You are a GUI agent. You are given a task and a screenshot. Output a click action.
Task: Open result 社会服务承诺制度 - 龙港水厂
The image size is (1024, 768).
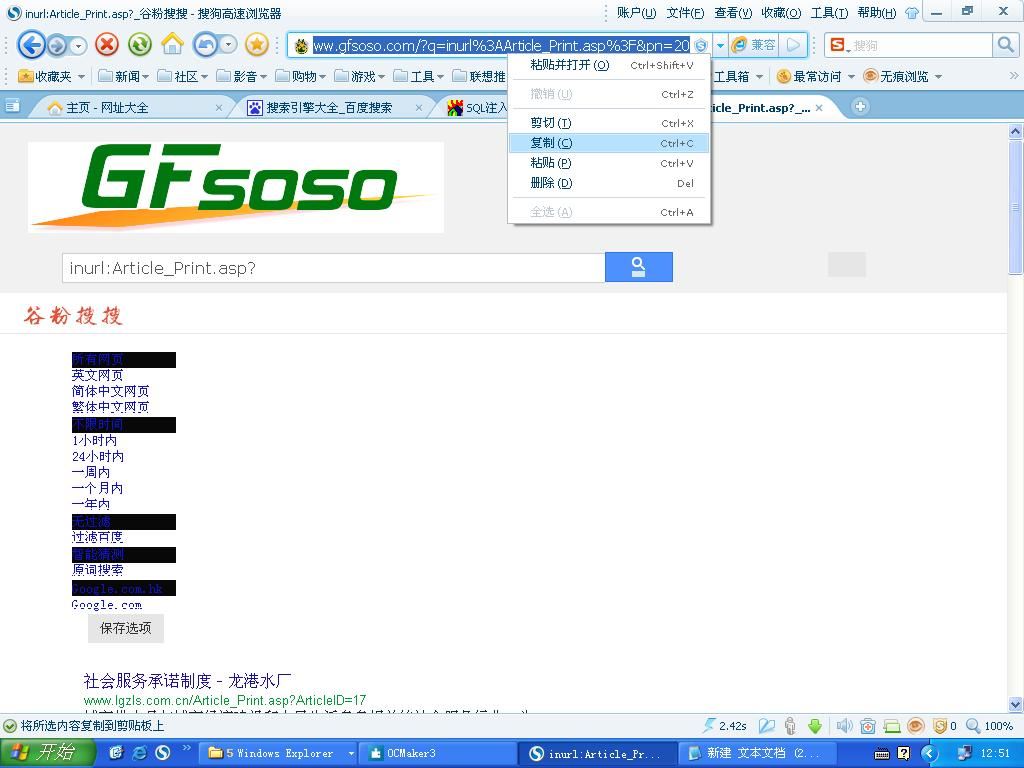[x=187, y=680]
